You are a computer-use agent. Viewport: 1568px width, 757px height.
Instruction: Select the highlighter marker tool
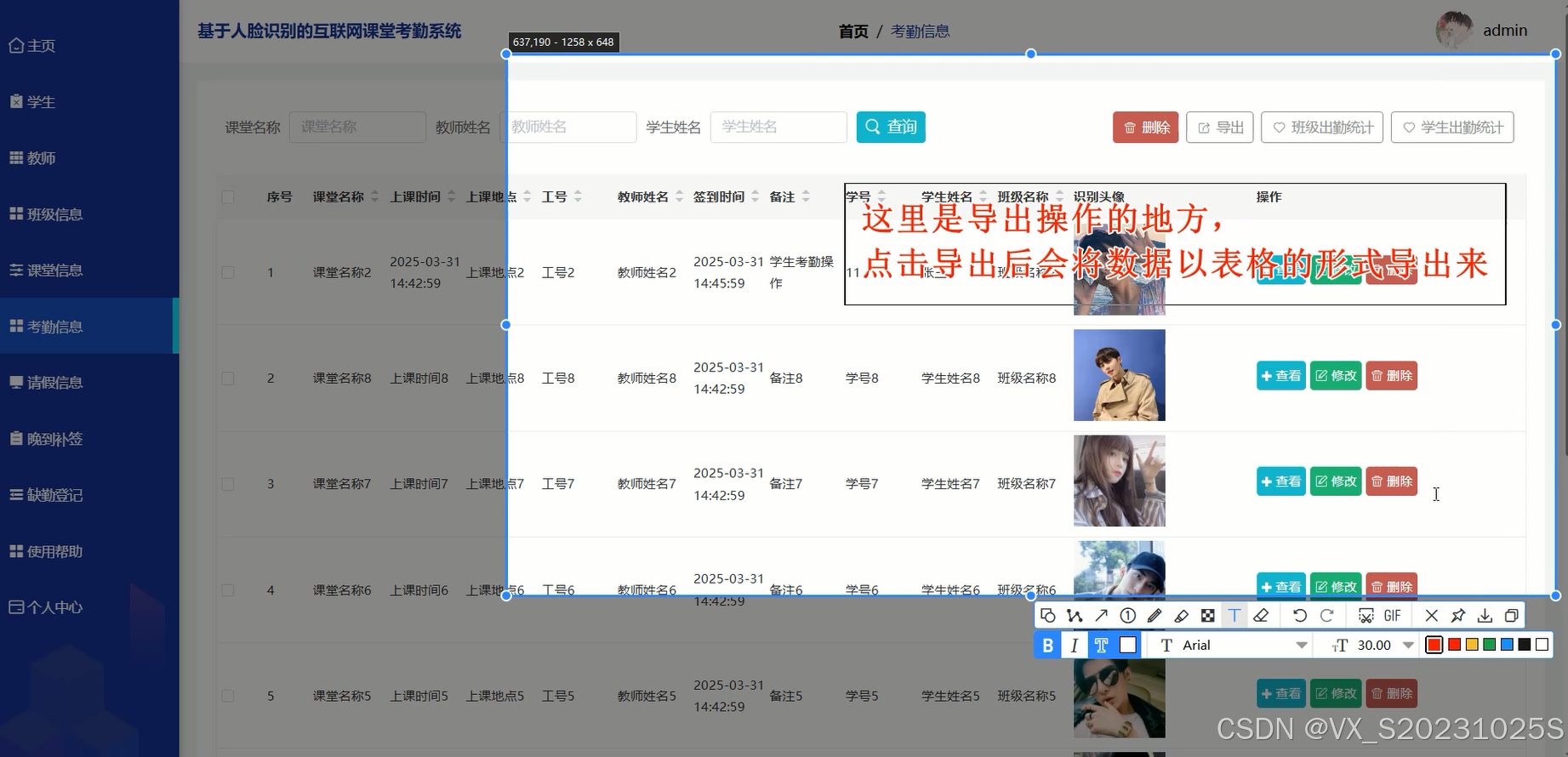tap(1181, 616)
